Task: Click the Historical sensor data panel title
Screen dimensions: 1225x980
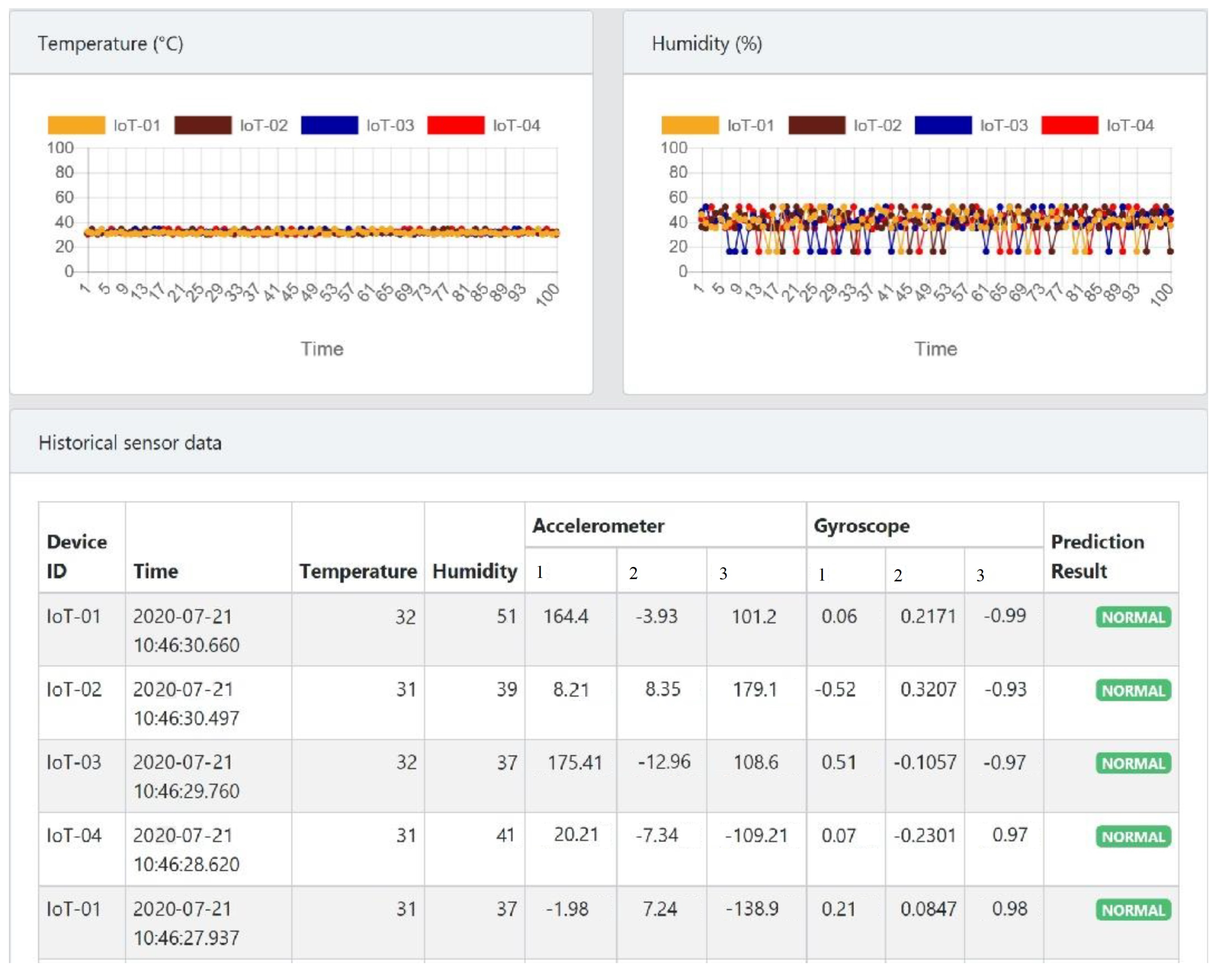Action: pos(130,443)
